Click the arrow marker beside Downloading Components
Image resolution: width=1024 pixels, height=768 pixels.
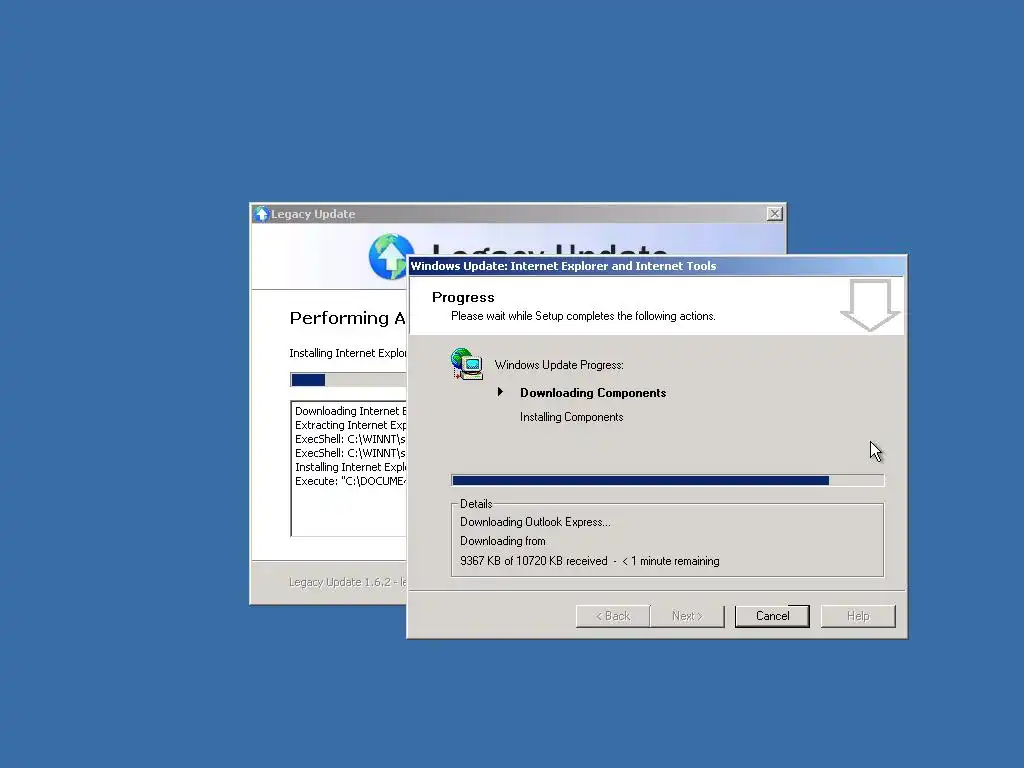(500, 392)
